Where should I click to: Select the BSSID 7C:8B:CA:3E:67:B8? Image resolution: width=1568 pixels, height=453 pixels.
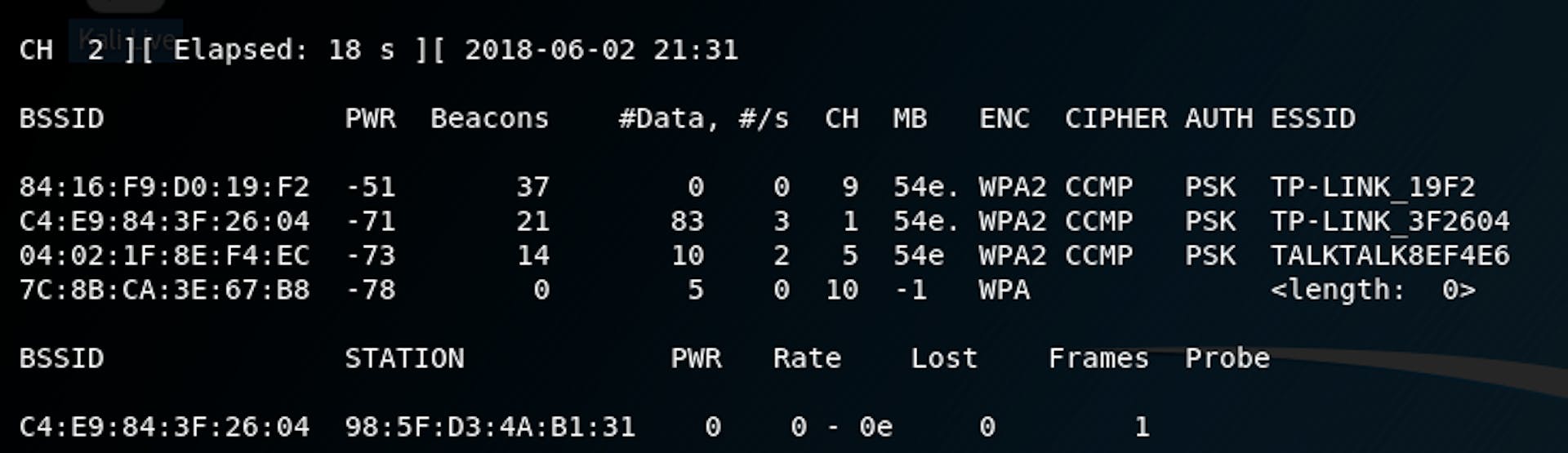point(164,290)
